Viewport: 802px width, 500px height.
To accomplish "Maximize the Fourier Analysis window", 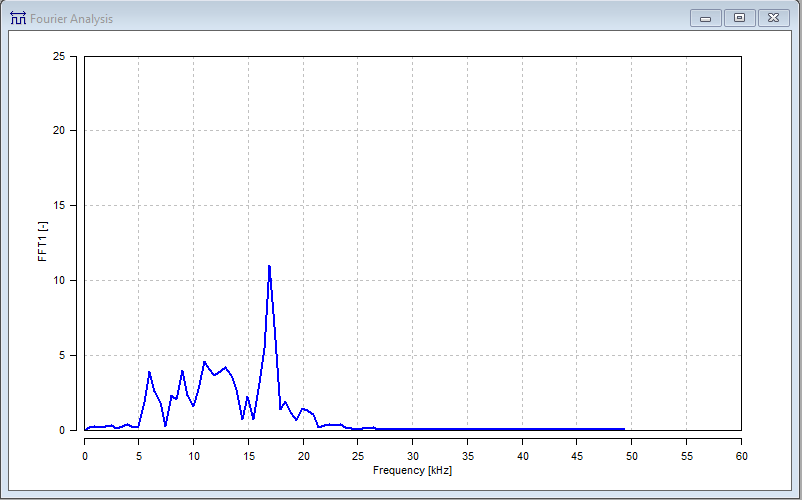I will 739,18.
